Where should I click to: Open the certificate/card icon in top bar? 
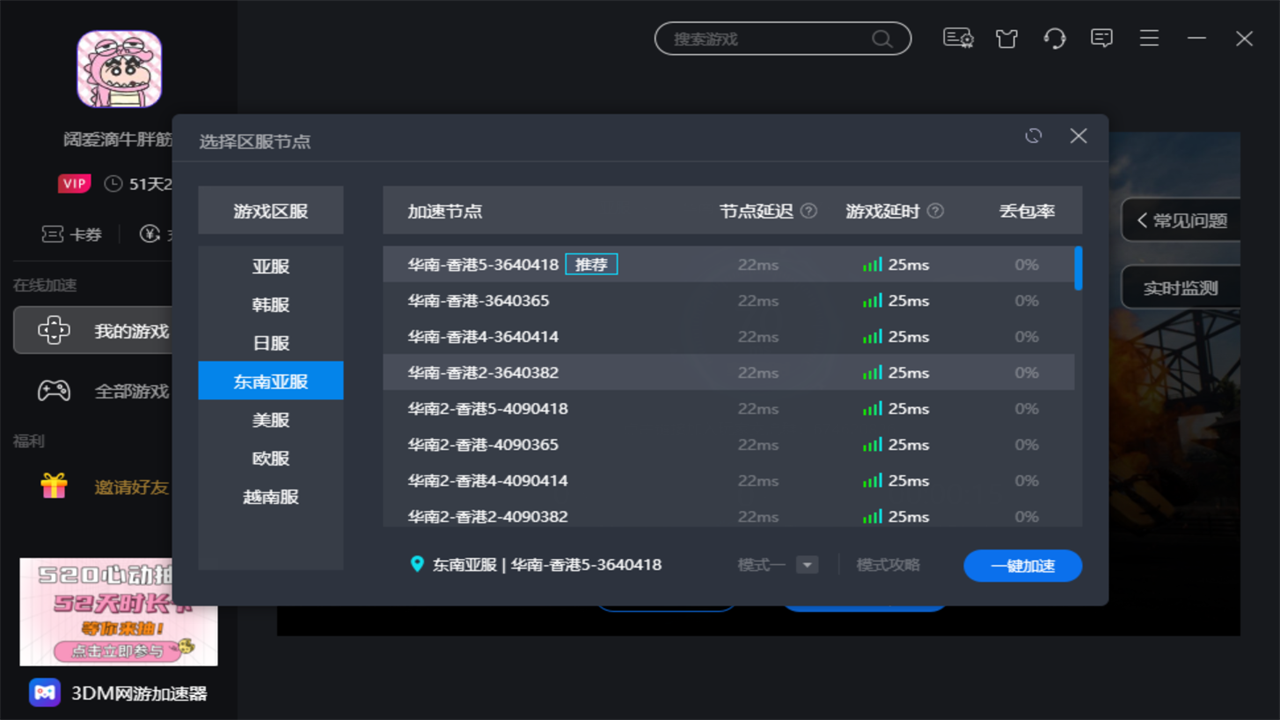tap(958, 38)
